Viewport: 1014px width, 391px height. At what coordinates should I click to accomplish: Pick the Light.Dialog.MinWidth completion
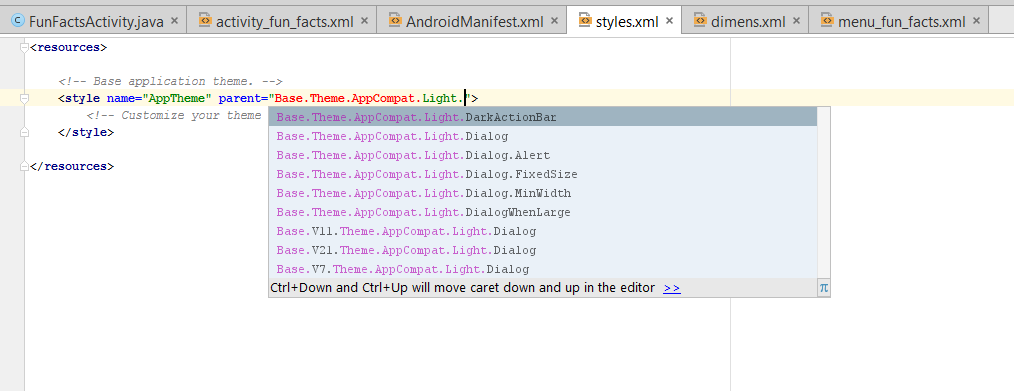(x=543, y=193)
